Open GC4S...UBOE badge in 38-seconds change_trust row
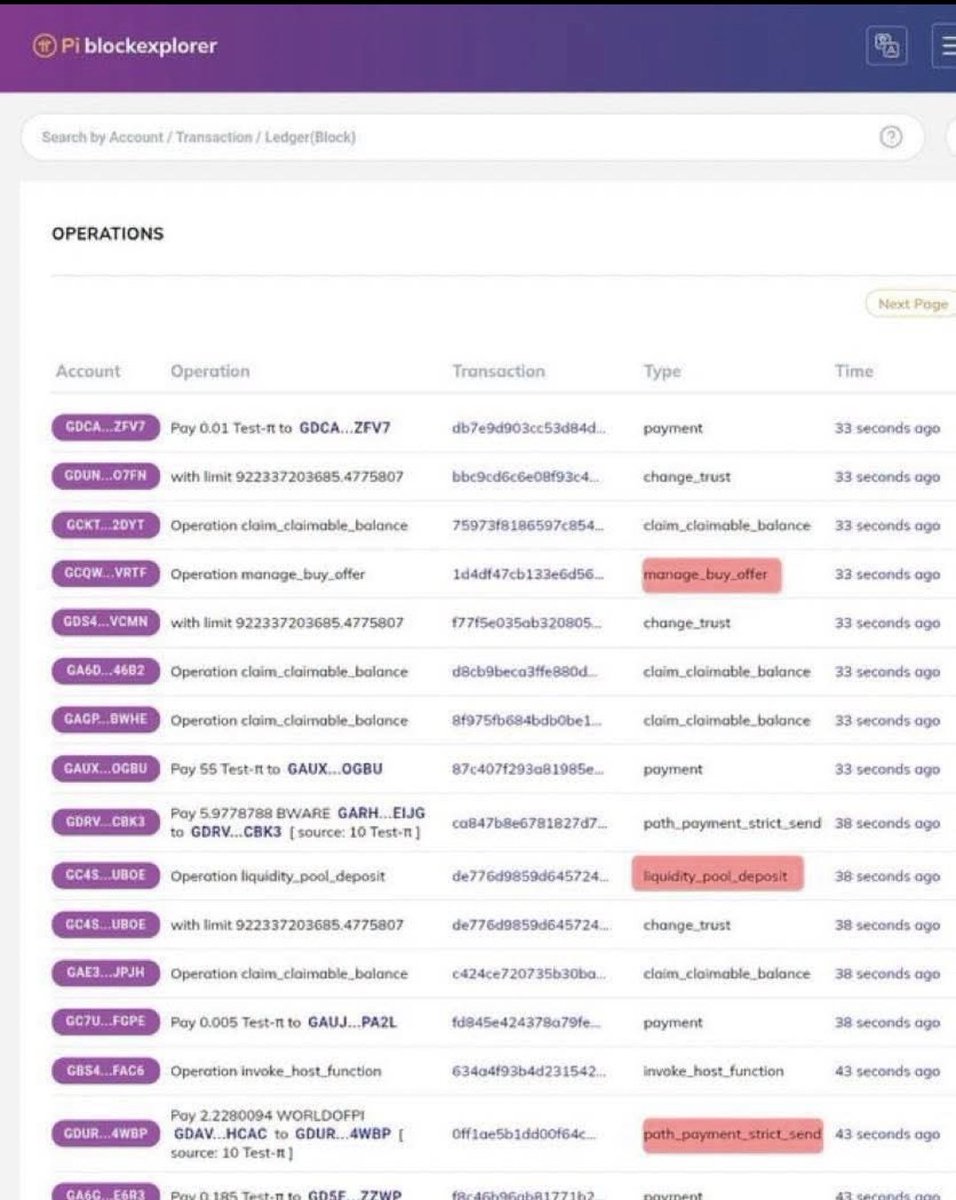 pos(105,925)
